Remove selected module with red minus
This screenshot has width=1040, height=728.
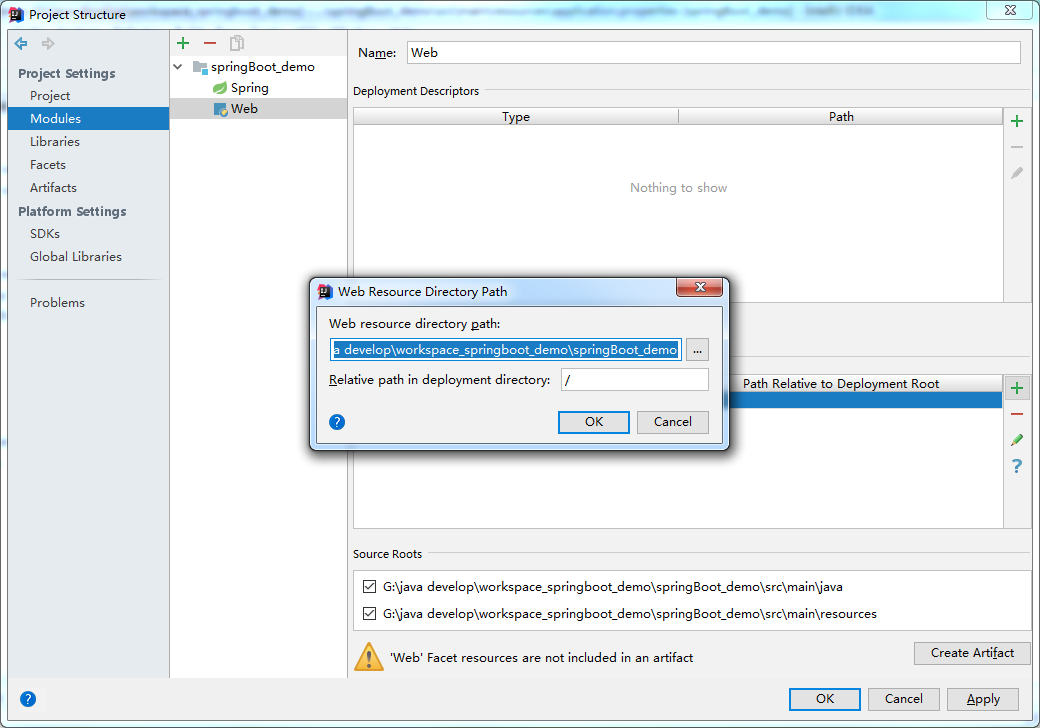[210, 43]
